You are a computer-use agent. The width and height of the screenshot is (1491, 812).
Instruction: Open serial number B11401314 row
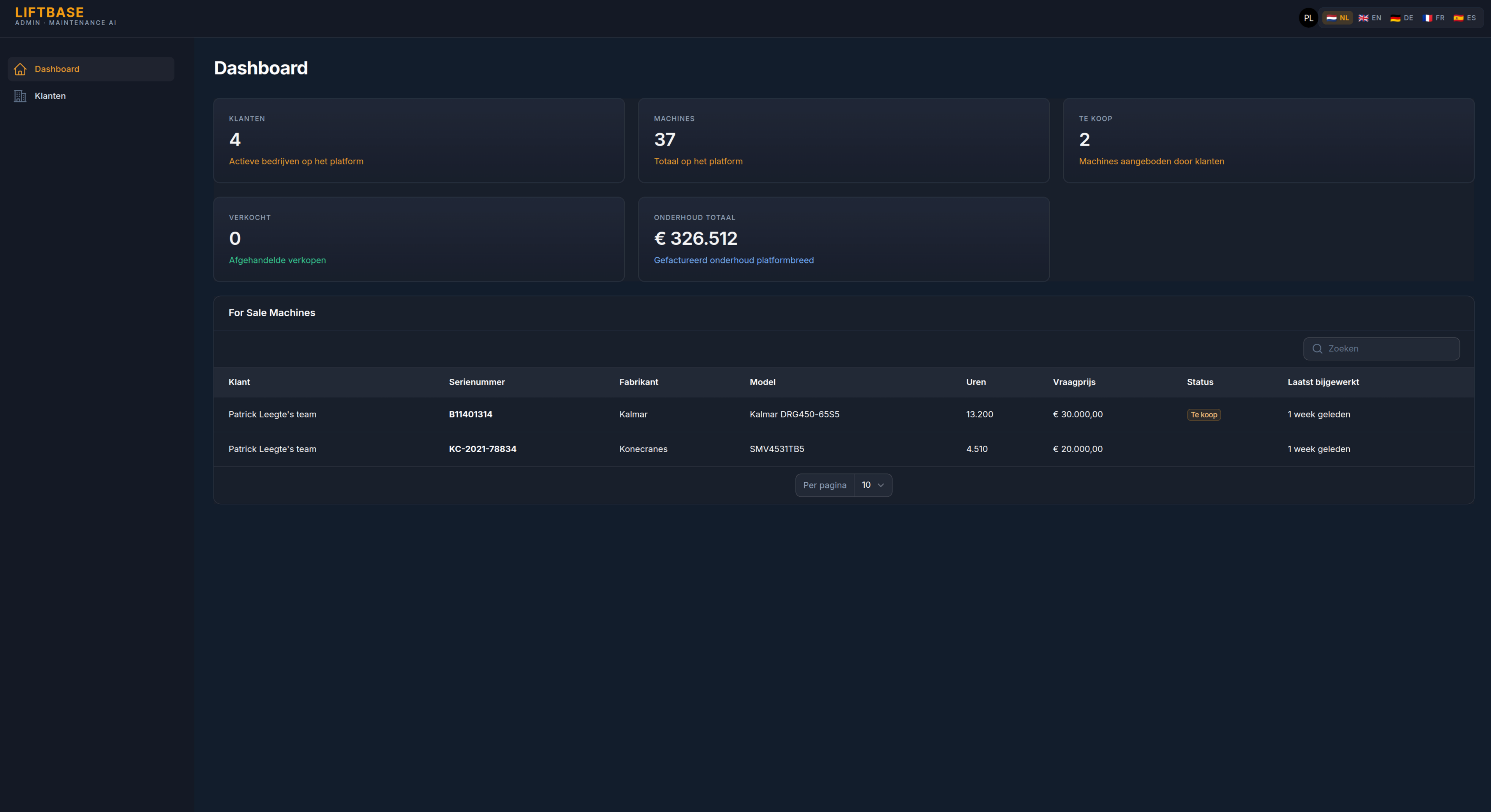pyautogui.click(x=471, y=415)
